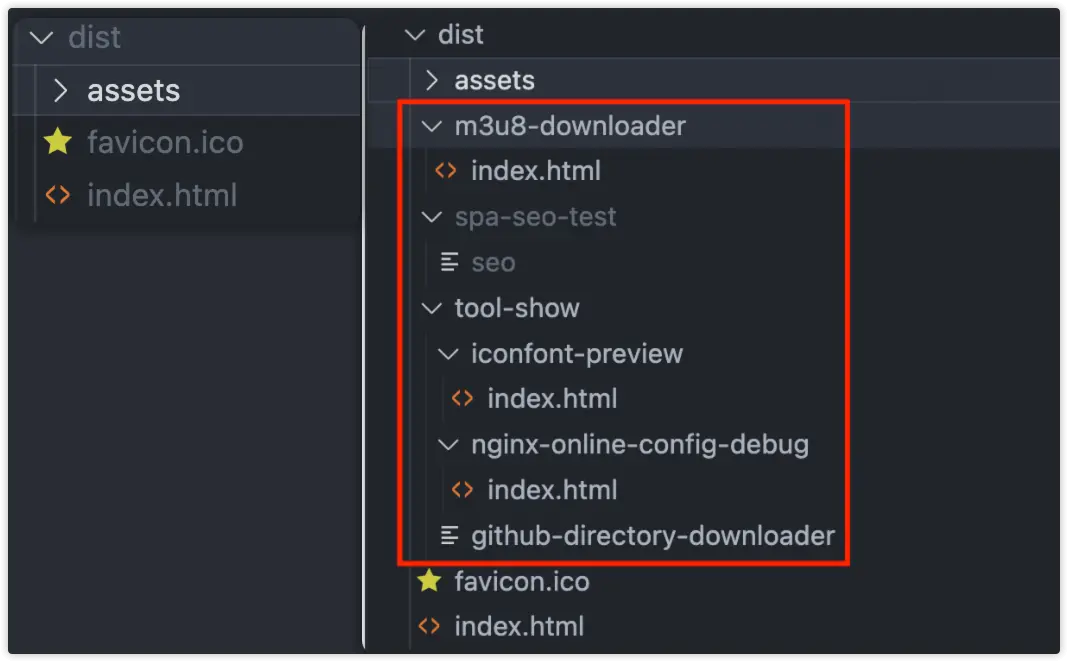Open root index.html in right panel
The width and height of the screenshot is (1068, 662).
click(519, 627)
